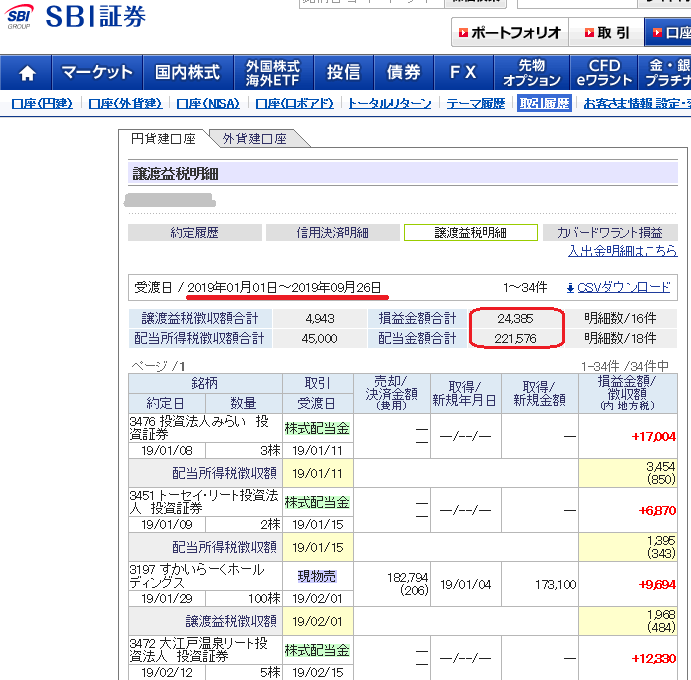The height and width of the screenshot is (680, 691).
Task: Click the 配当所得税徴収額合計 value 45,000
Action: click(x=319, y=338)
